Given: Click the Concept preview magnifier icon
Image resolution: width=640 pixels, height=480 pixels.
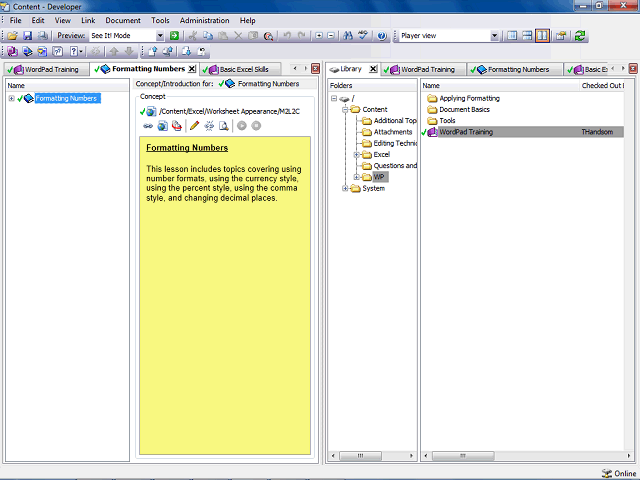Looking at the screenshot, I should coord(223,126).
